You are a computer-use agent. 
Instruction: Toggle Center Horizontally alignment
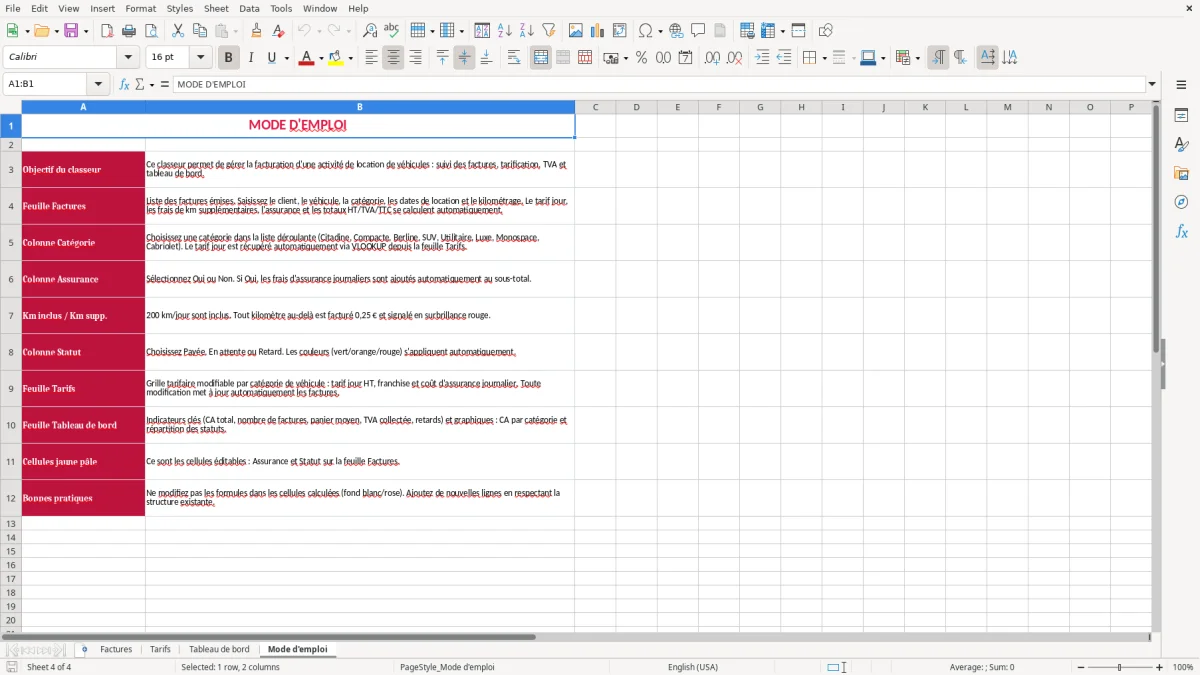(393, 58)
